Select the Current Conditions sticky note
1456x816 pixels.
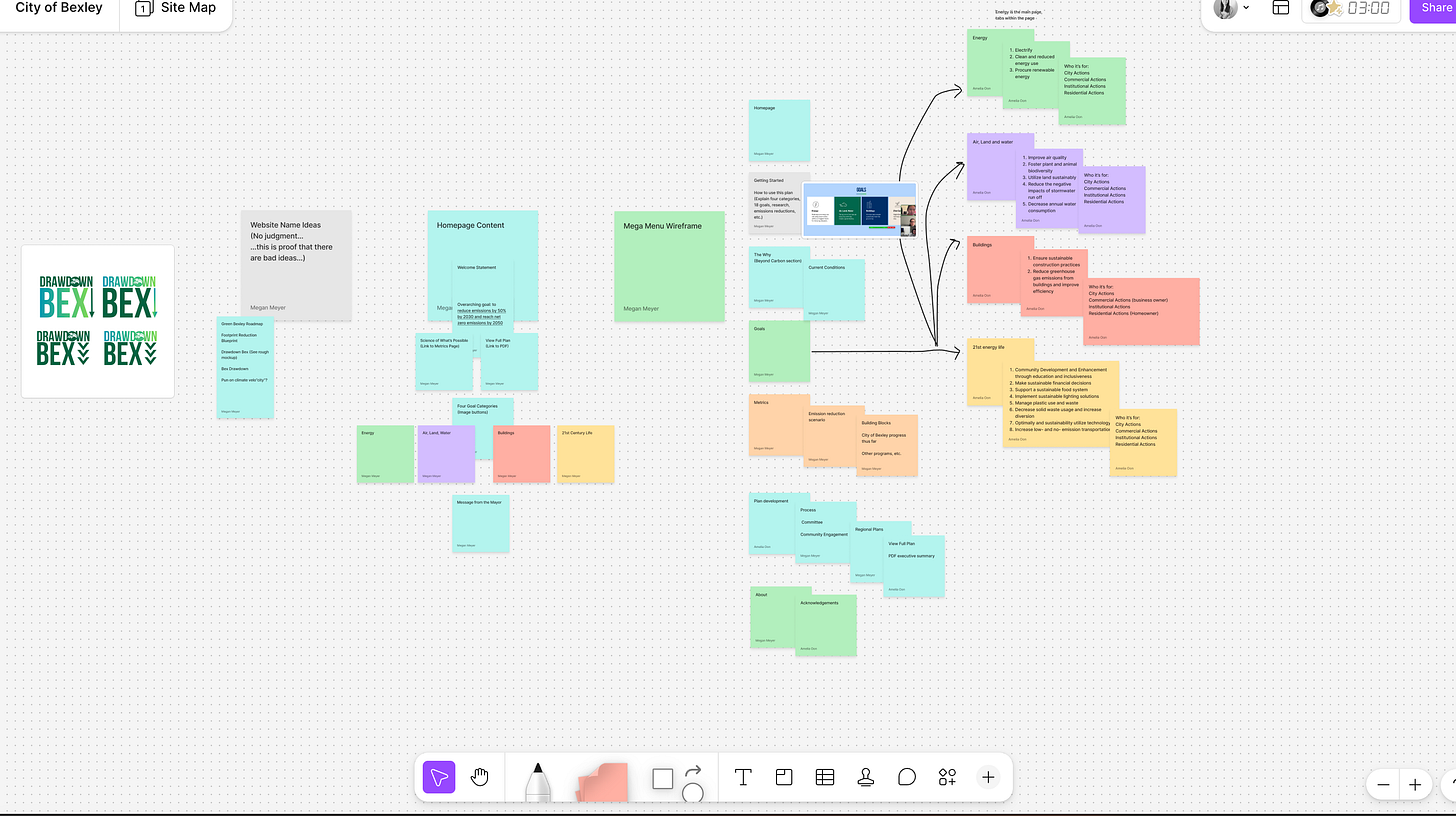point(834,291)
